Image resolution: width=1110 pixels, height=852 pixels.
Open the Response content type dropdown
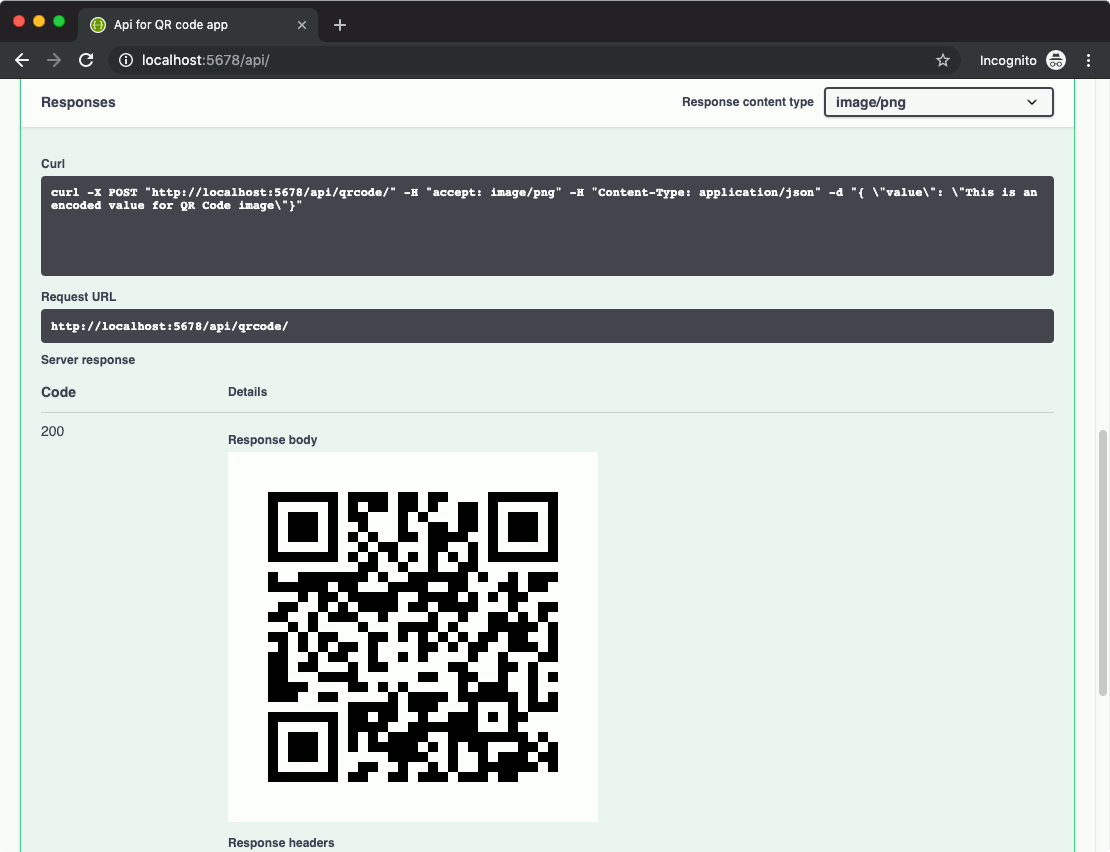[x=938, y=102]
